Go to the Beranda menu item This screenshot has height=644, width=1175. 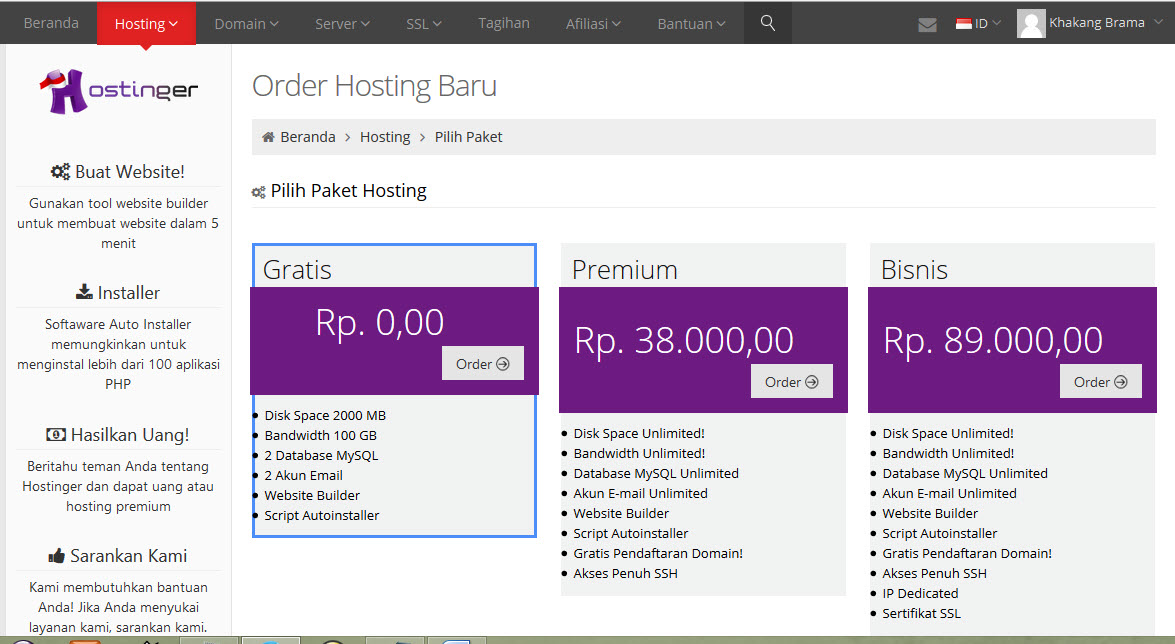point(51,23)
